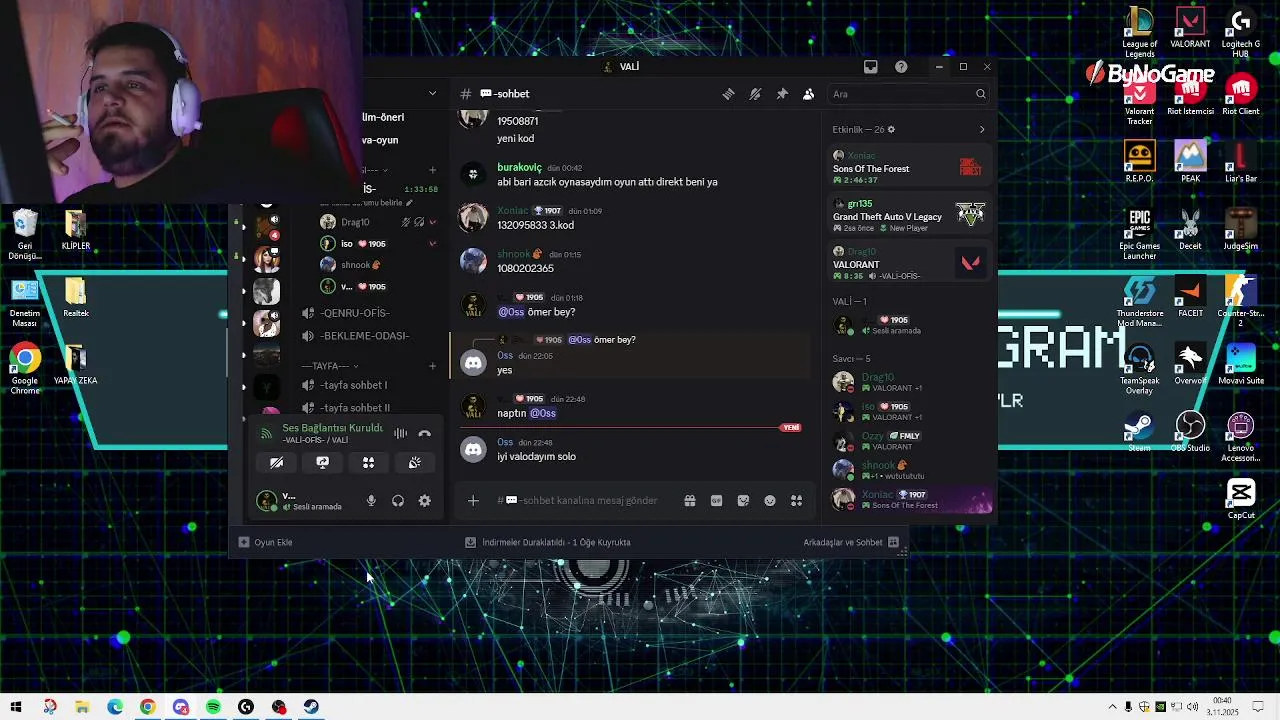The image size is (1280, 720).
Task: Mute the microphone
Action: coord(371,501)
